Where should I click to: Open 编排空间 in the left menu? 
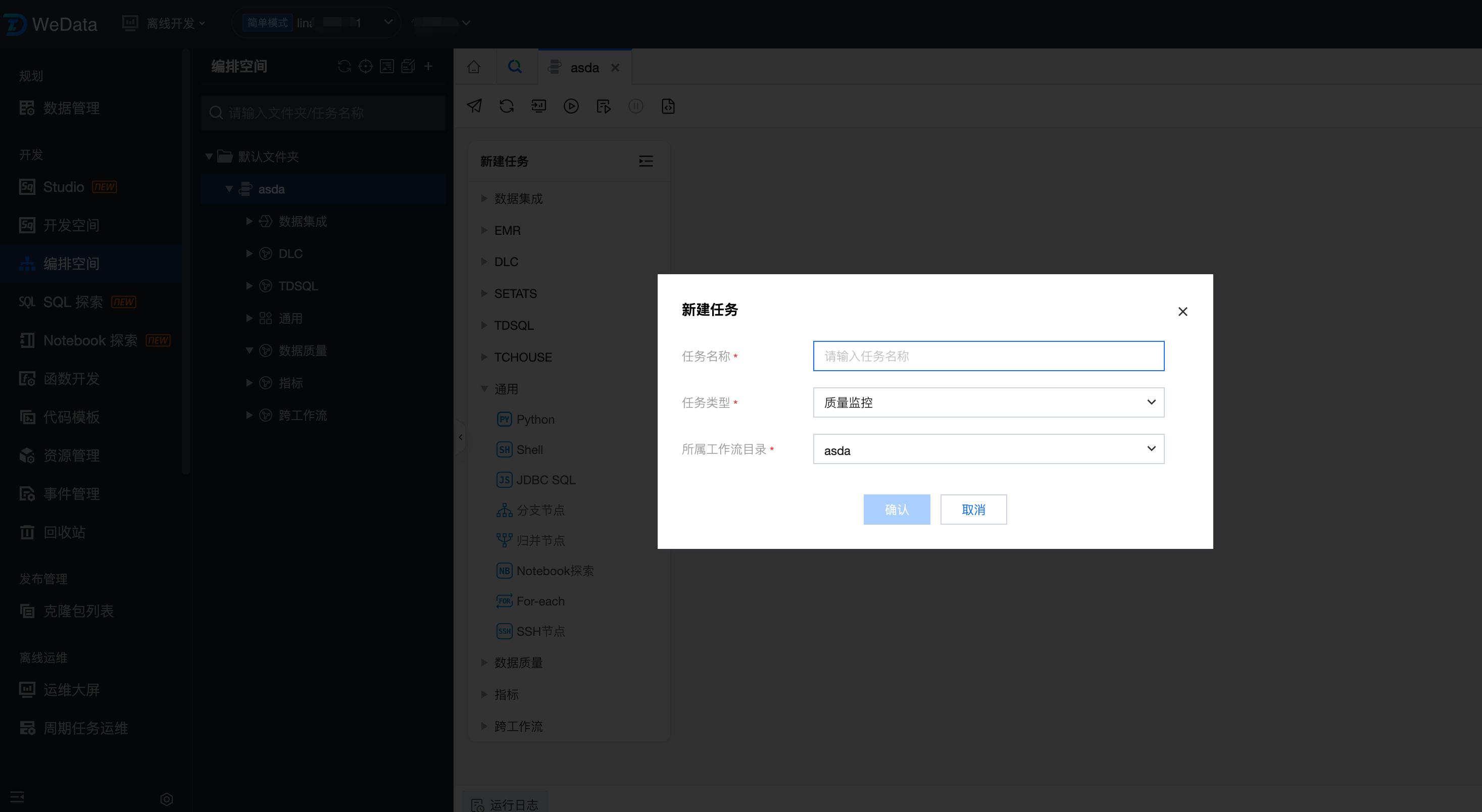[71, 264]
